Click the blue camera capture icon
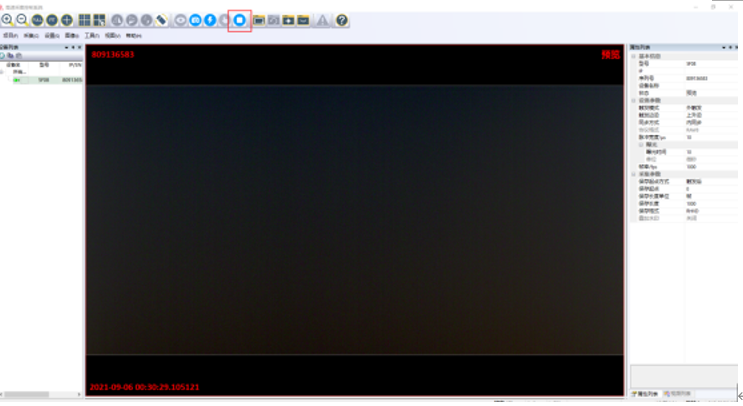 [195, 20]
